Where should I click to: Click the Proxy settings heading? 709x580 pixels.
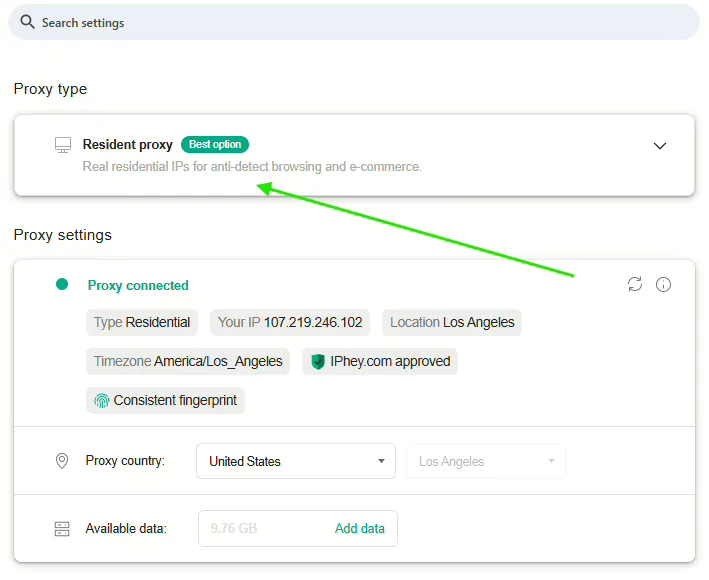click(62, 235)
